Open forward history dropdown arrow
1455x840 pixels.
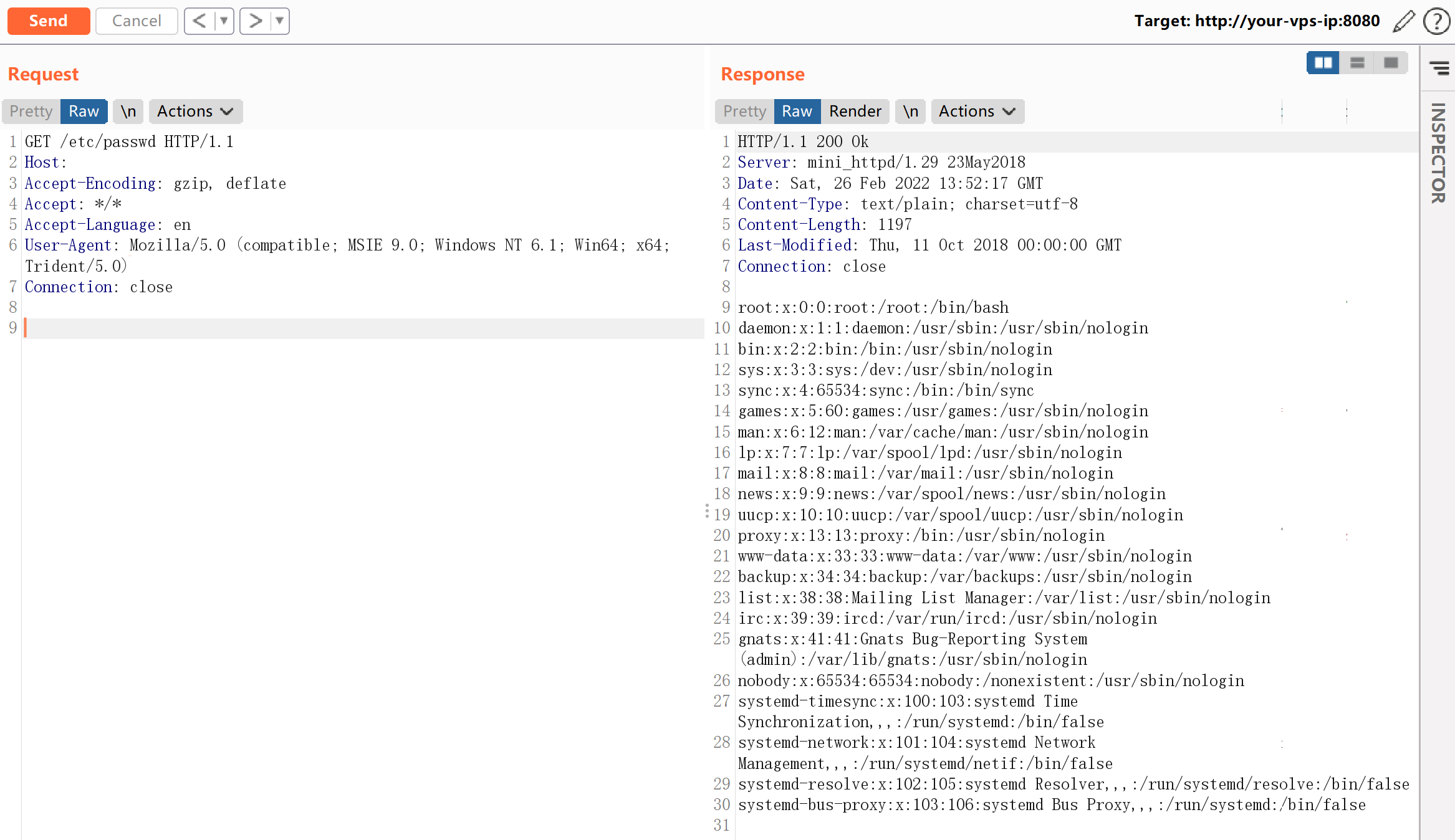[x=280, y=21]
